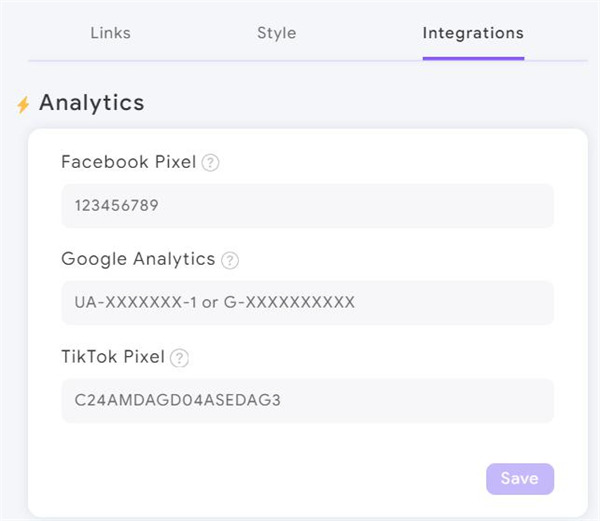Click the Analytics section heading

pyautogui.click(x=92, y=103)
